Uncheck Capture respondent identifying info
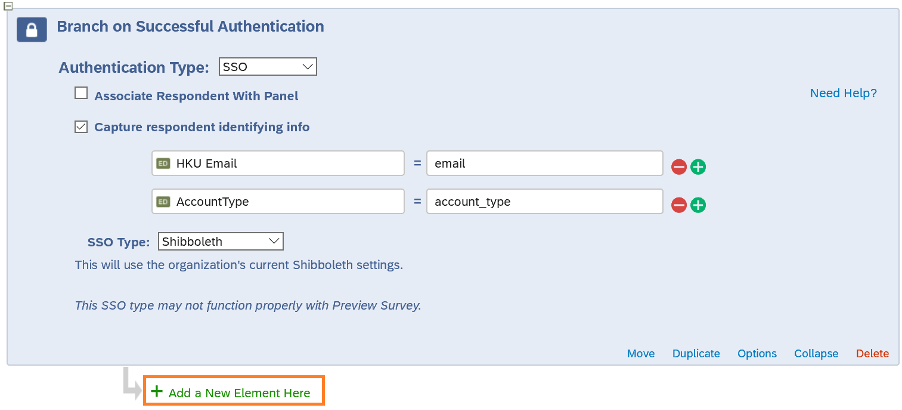The width and height of the screenshot is (902, 410). click(x=81, y=126)
